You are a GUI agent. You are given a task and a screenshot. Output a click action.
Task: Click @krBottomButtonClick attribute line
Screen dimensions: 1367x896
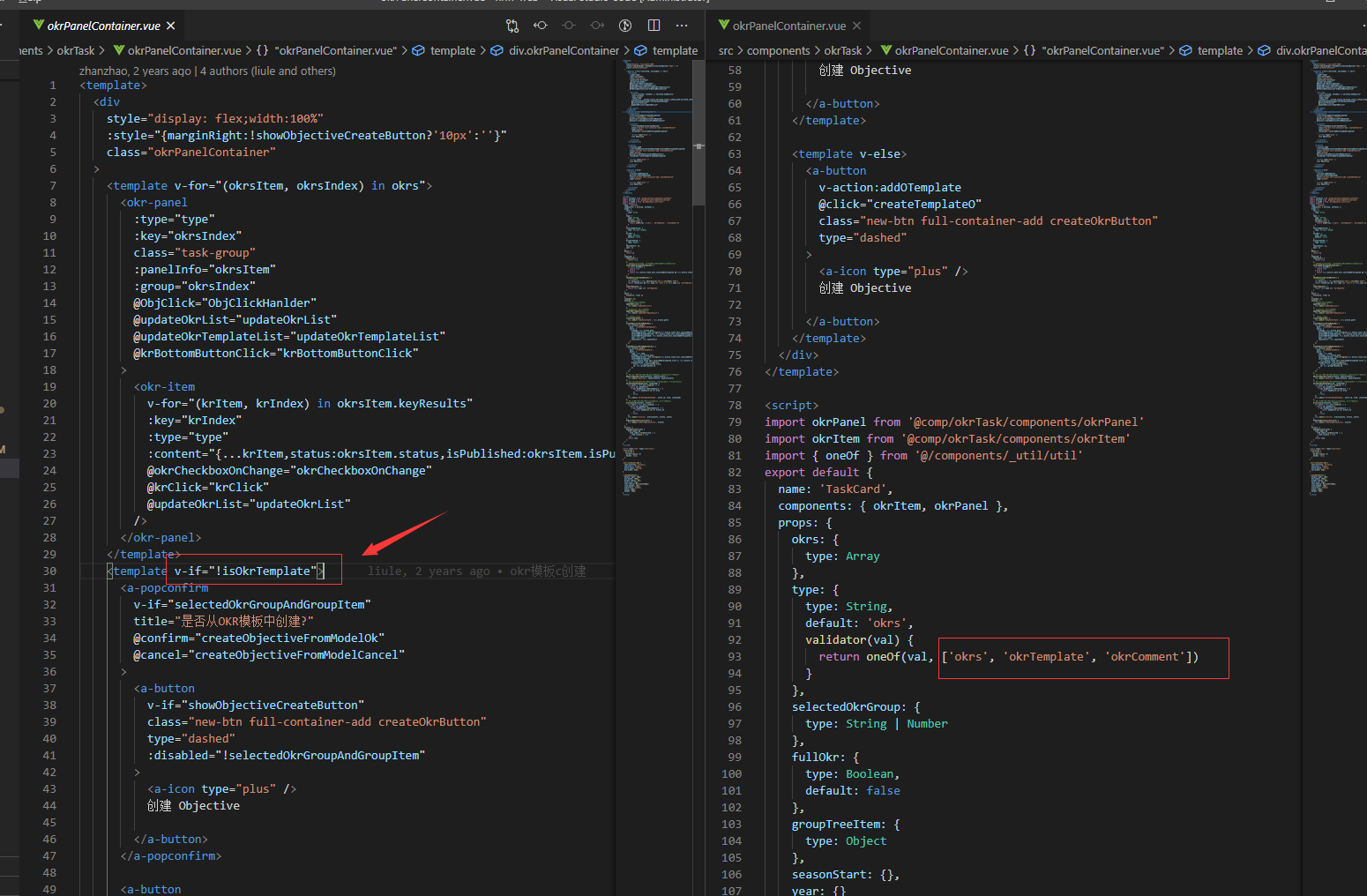[276, 353]
